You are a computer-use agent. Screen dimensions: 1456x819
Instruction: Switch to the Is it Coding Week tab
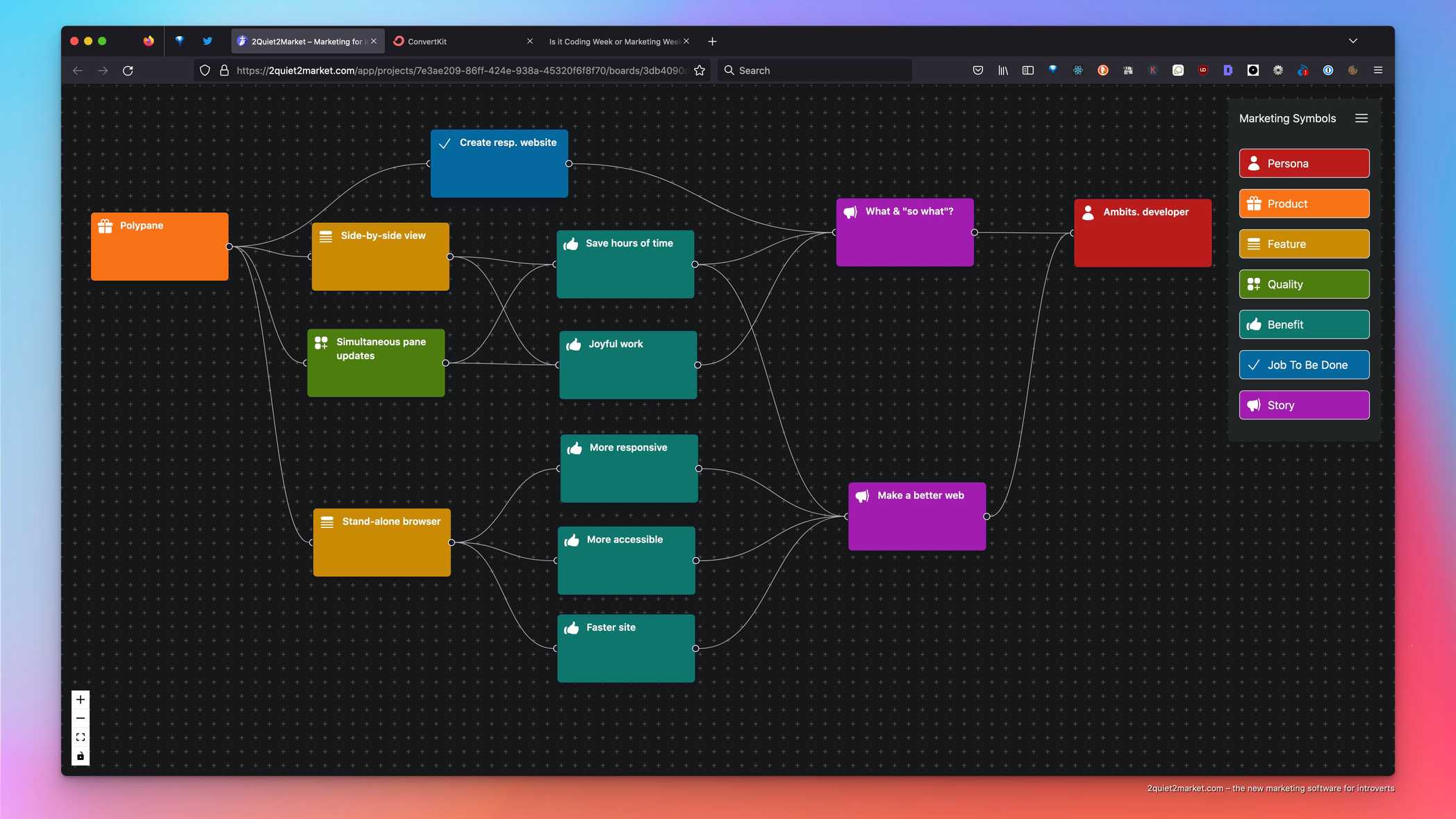(611, 41)
